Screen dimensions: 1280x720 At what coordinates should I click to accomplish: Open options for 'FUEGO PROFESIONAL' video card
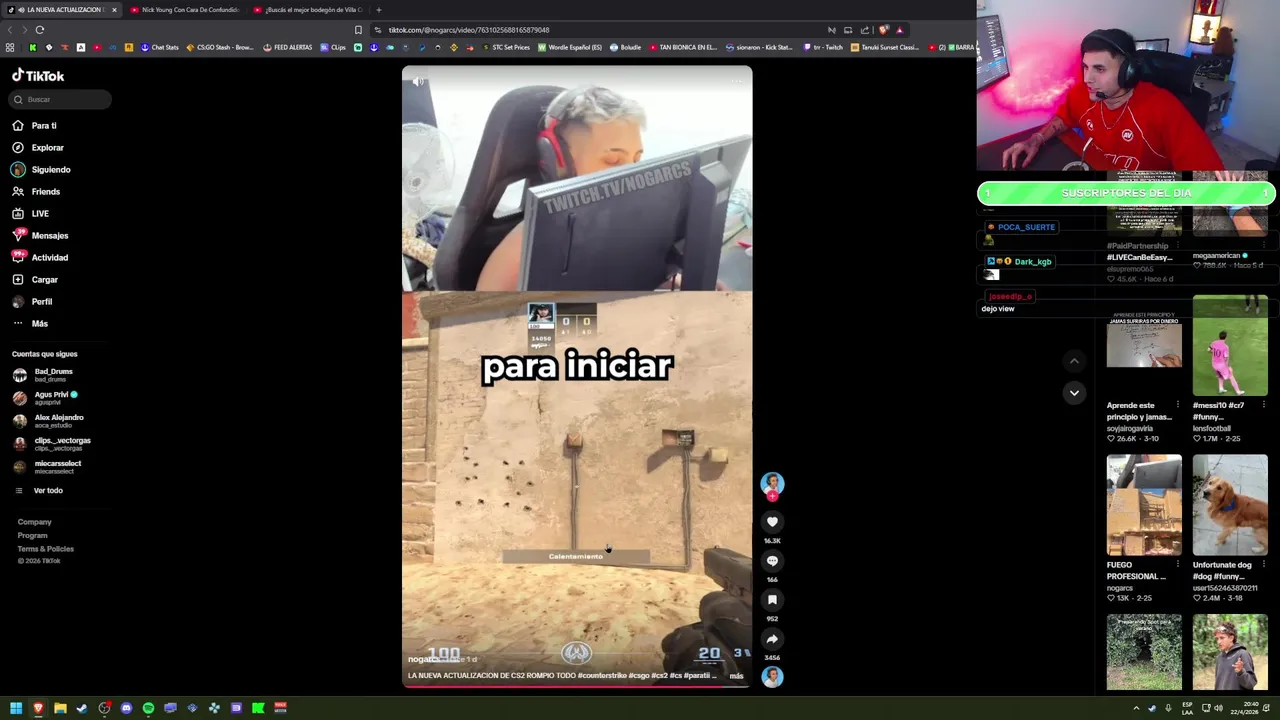pyautogui.click(x=1178, y=565)
